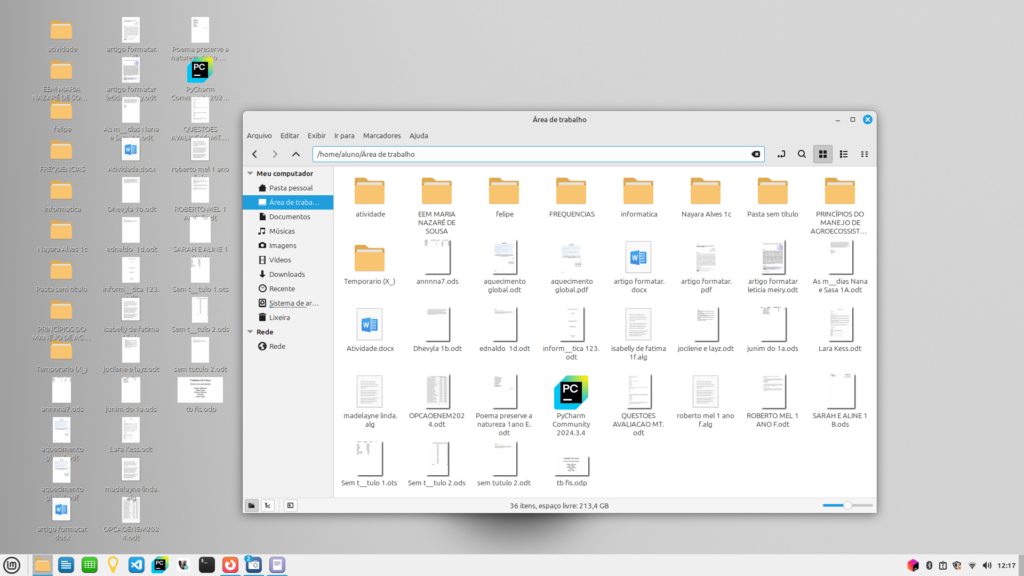The height and width of the screenshot is (576, 1024).
Task: Go back to the previous folder
Action: 255,154
